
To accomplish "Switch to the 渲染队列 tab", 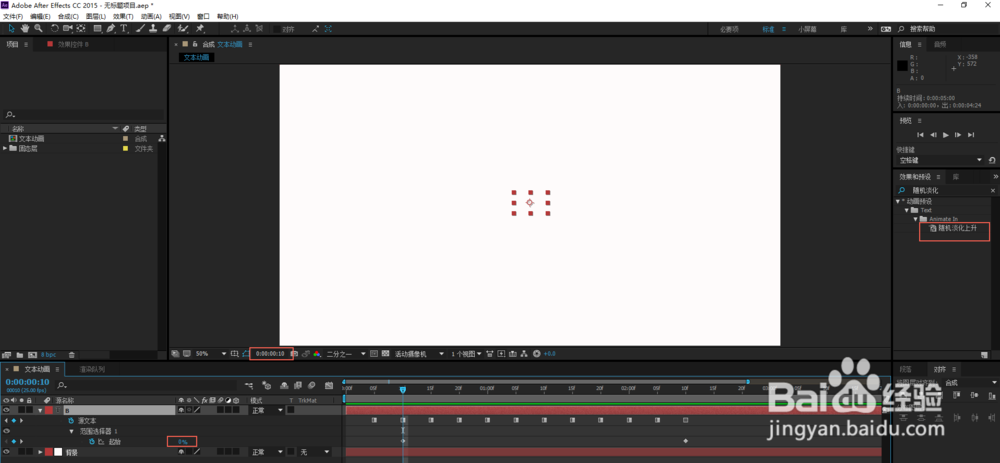I will point(92,369).
